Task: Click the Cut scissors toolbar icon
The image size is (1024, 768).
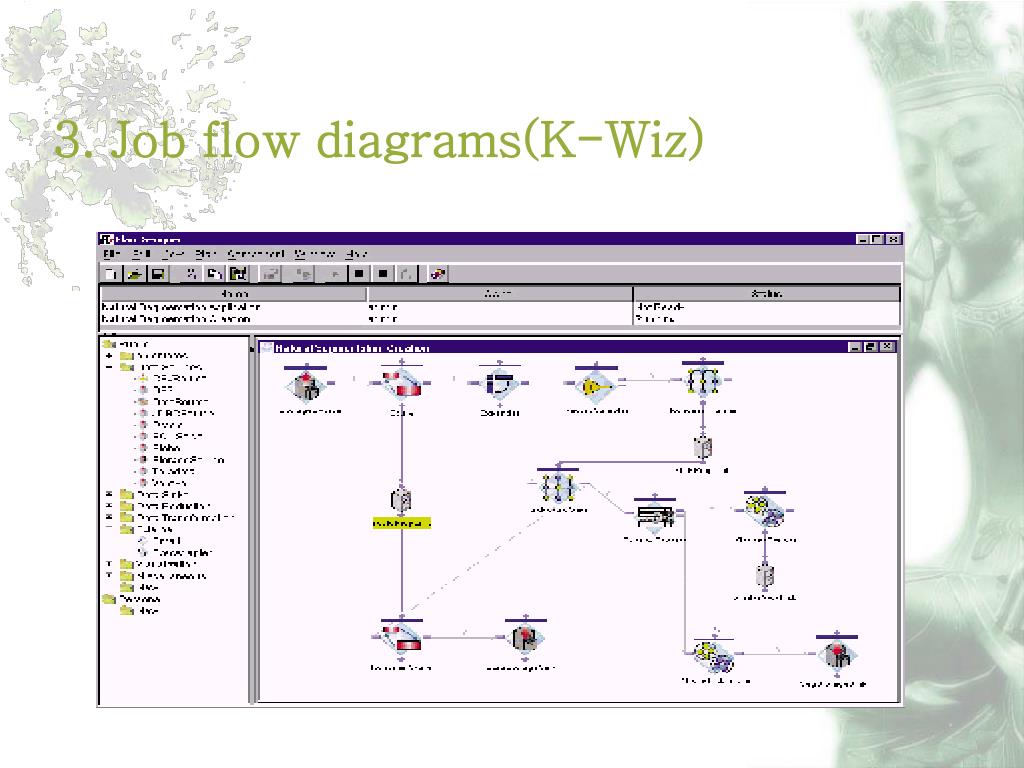Action: coord(191,274)
